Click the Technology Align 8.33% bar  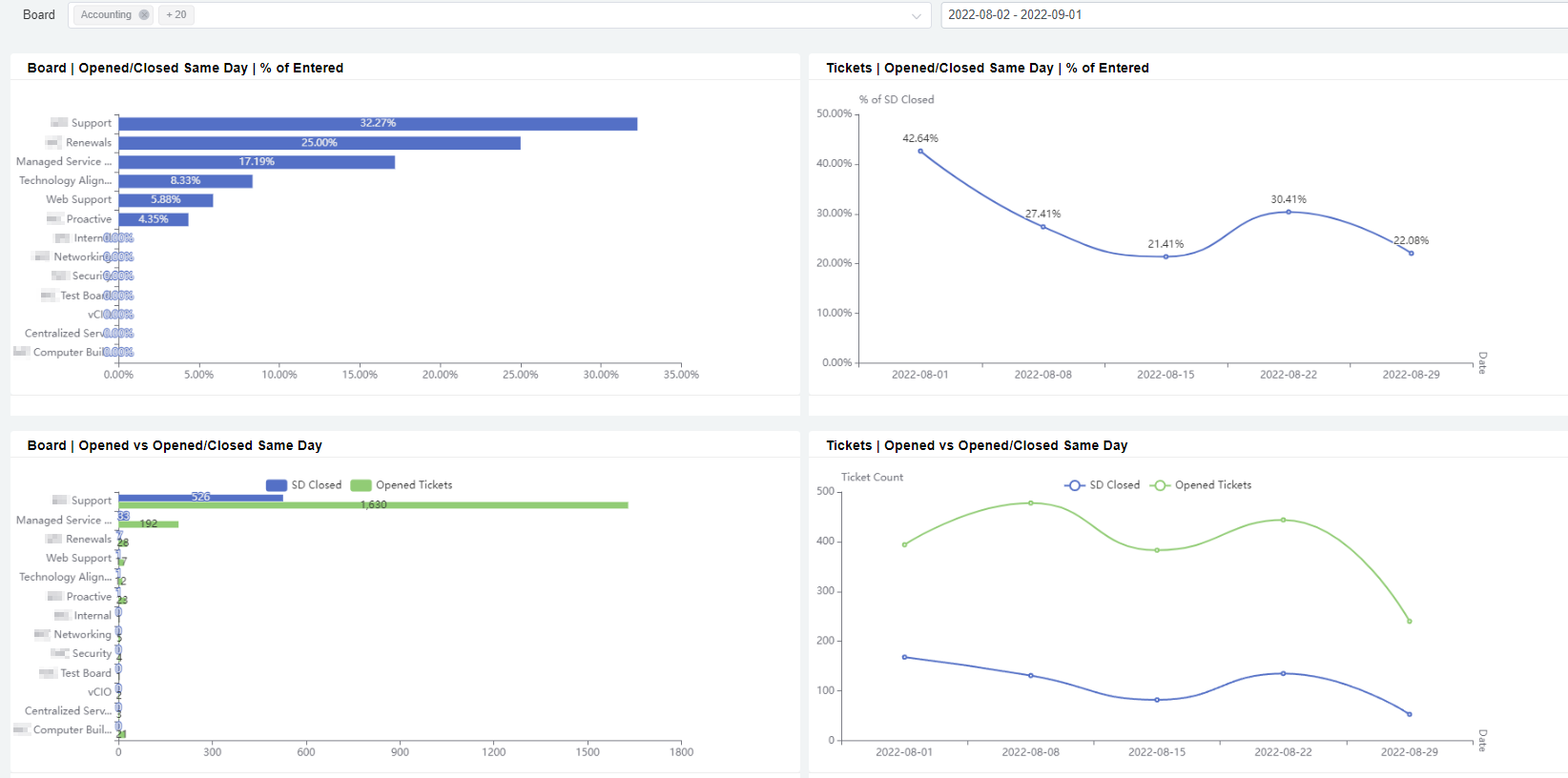185,181
